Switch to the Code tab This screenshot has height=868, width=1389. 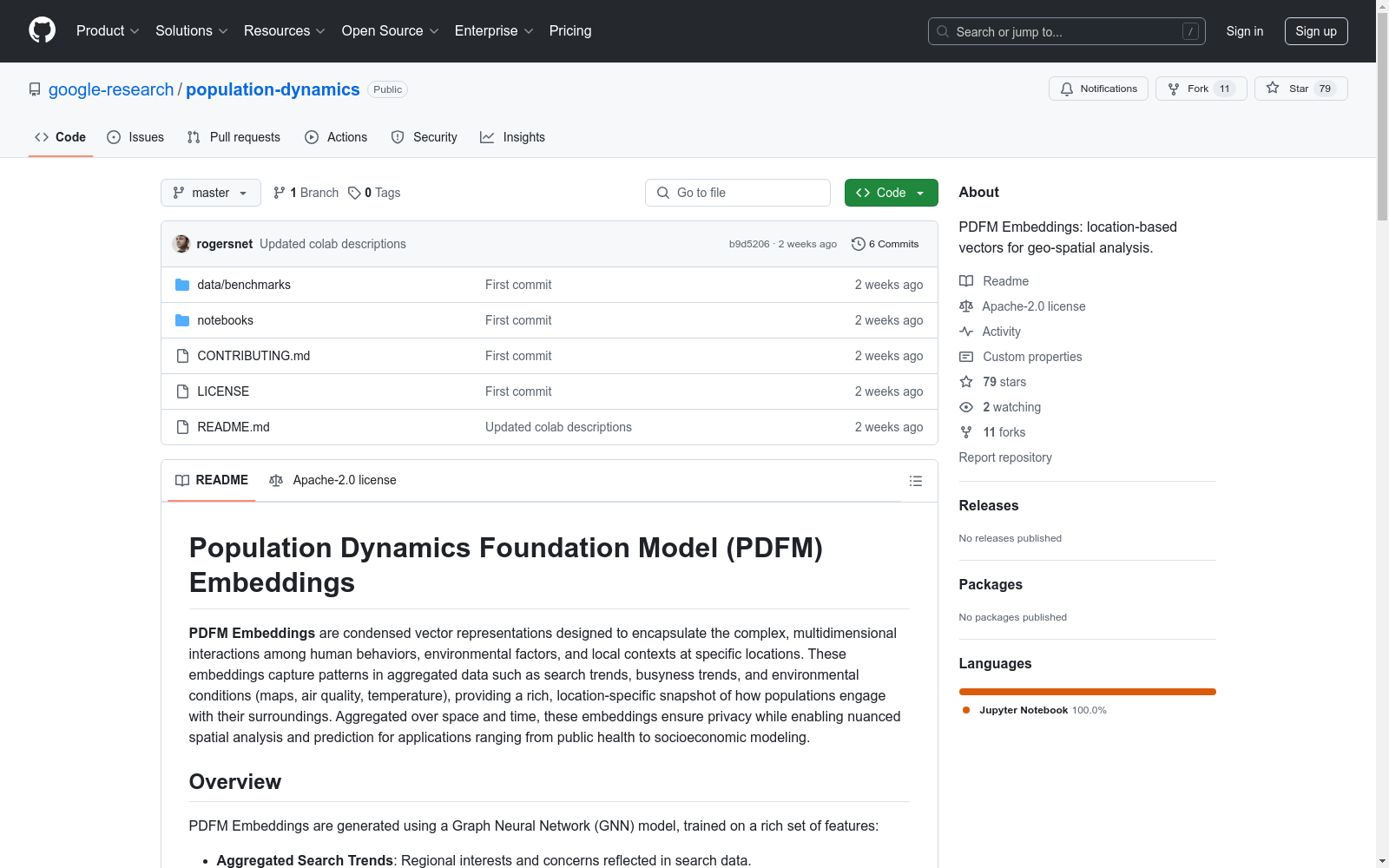[61, 137]
